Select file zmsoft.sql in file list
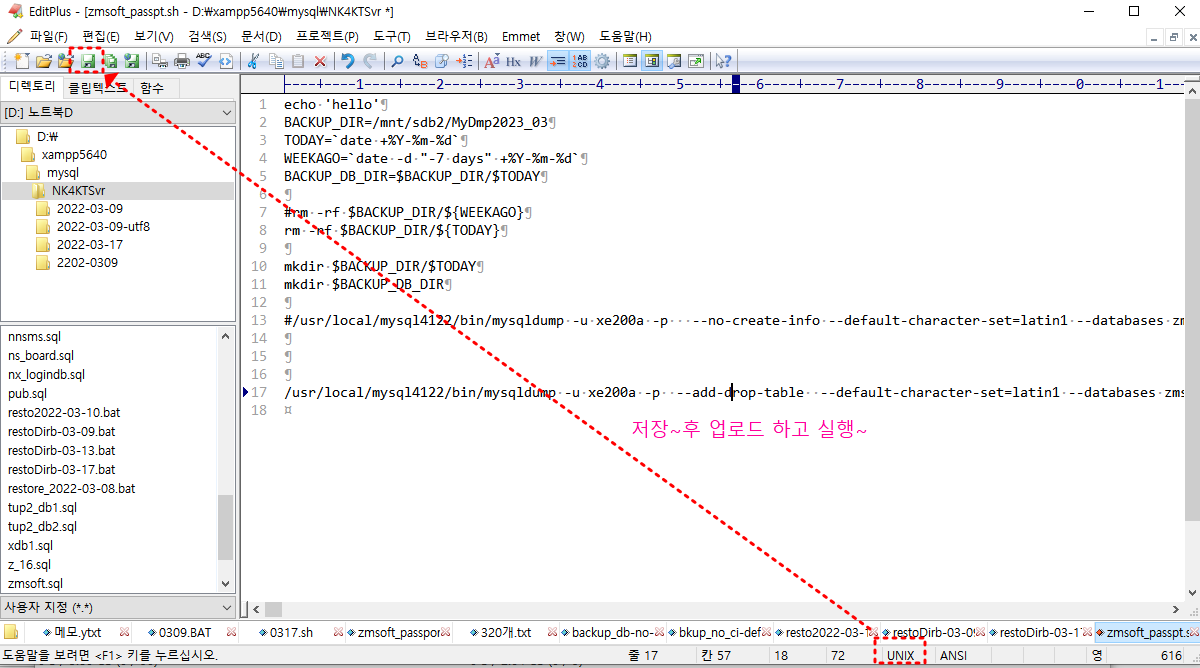Image resolution: width=1200 pixels, height=668 pixels. 35,583
